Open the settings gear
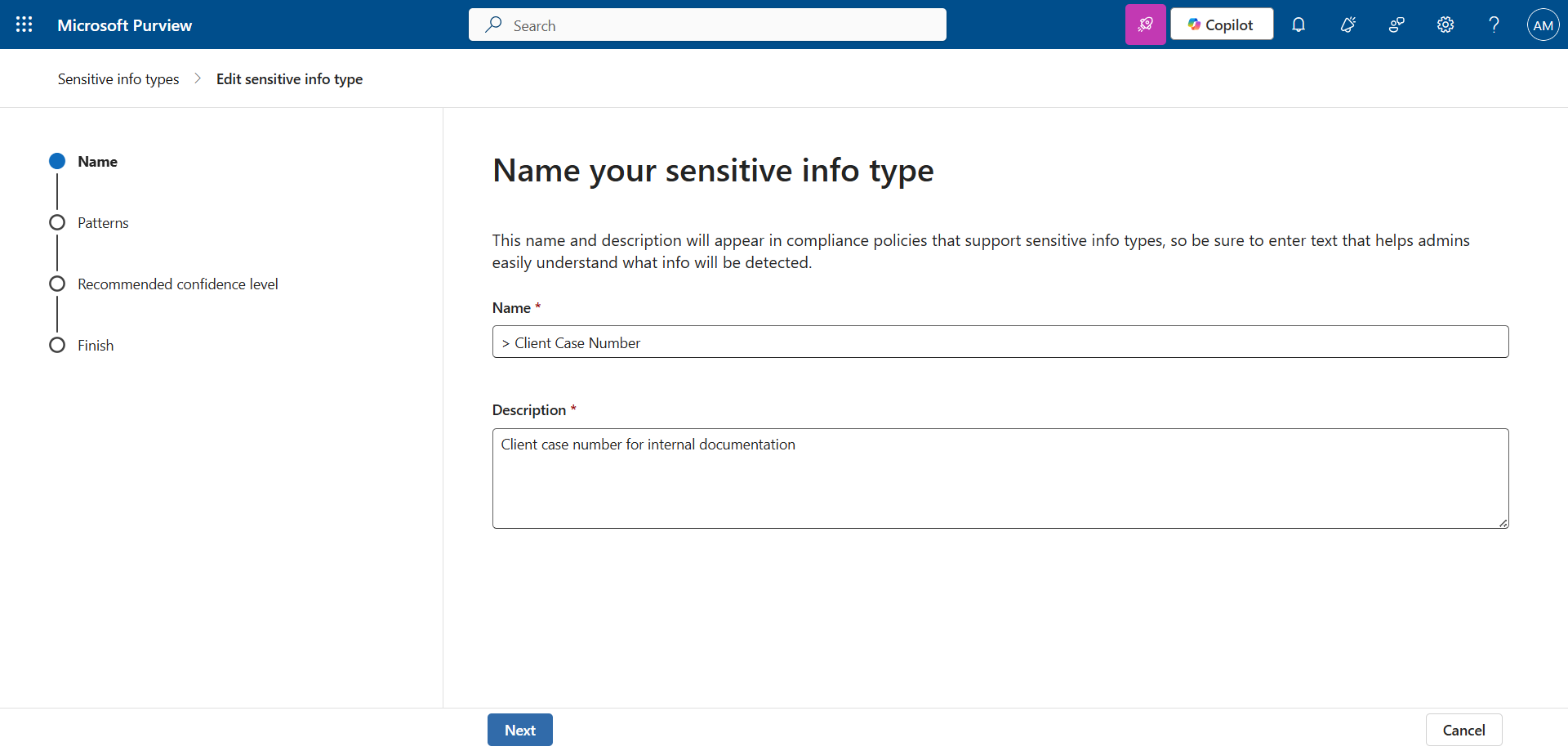Image resolution: width=1568 pixels, height=751 pixels. point(1445,25)
